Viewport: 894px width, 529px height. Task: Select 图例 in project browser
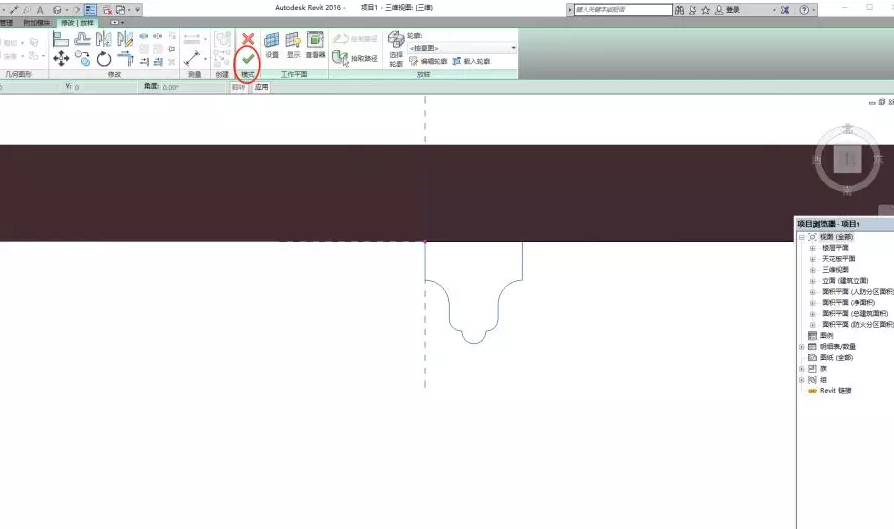(x=826, y=336)
